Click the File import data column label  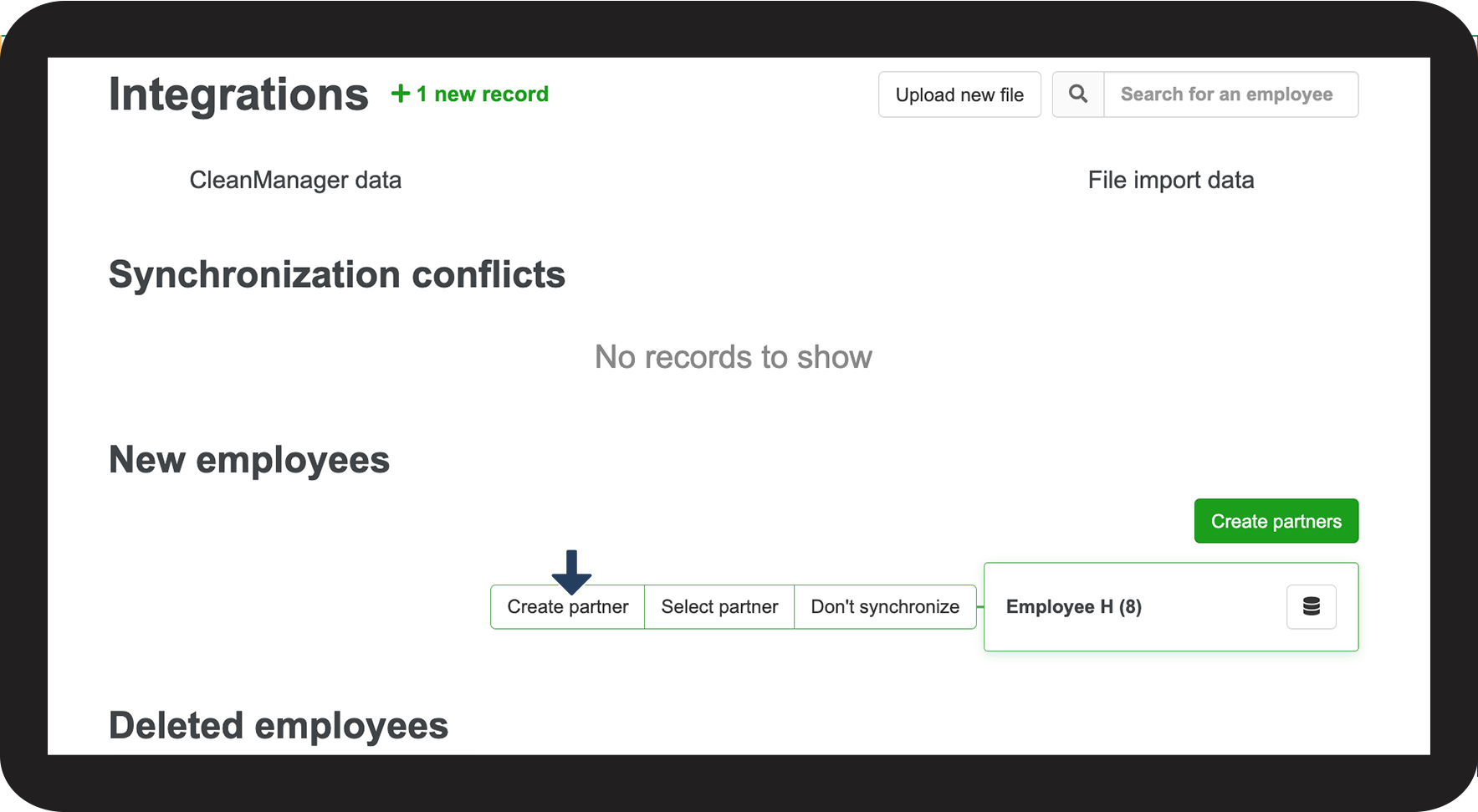click(x=1170, y=180)
